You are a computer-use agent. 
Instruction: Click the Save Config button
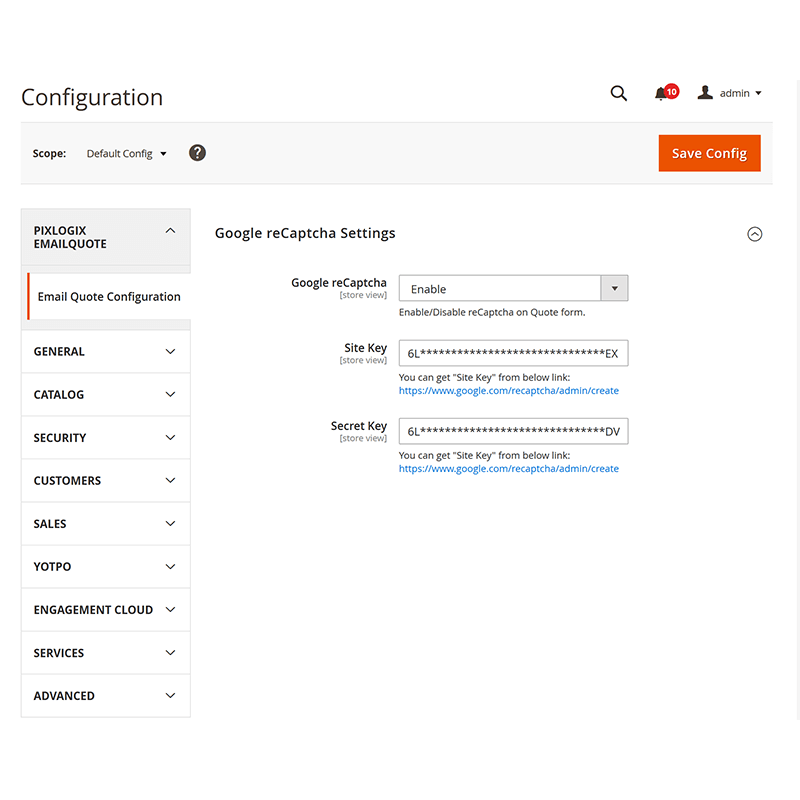pyautogui.click(x=709, y=153)
